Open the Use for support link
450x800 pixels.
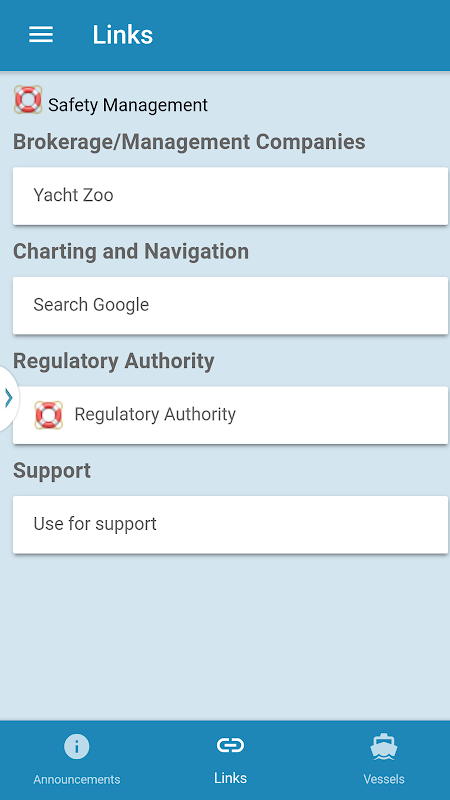point(230,525)
